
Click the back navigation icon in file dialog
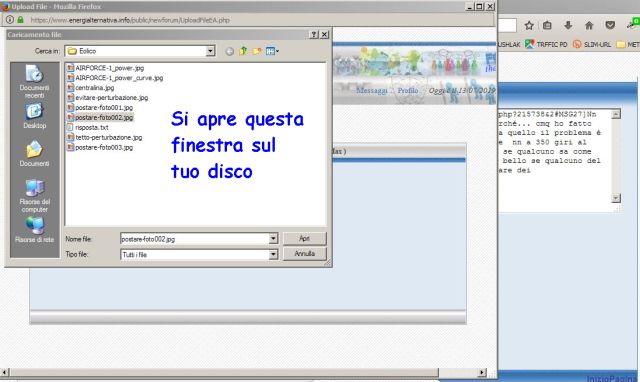pyautogui.click(x=230, y=51)
